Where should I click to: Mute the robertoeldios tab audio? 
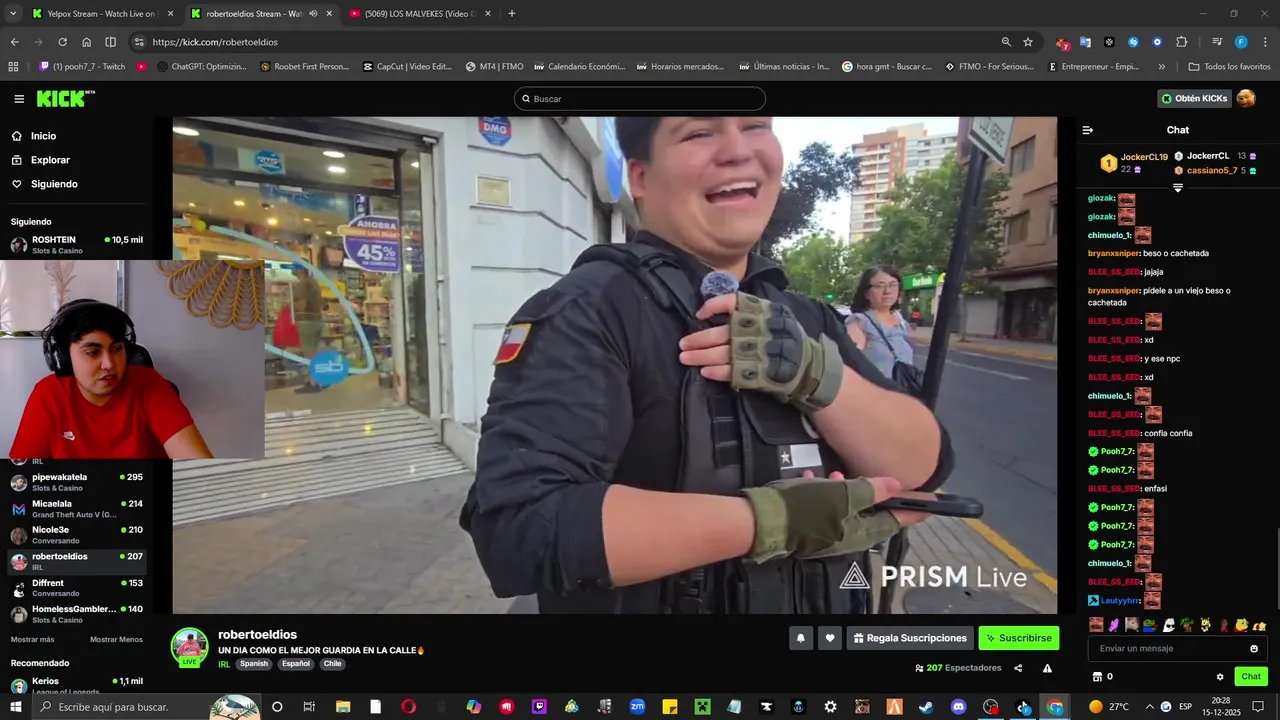pyautogui.click(x=313, y=14)
